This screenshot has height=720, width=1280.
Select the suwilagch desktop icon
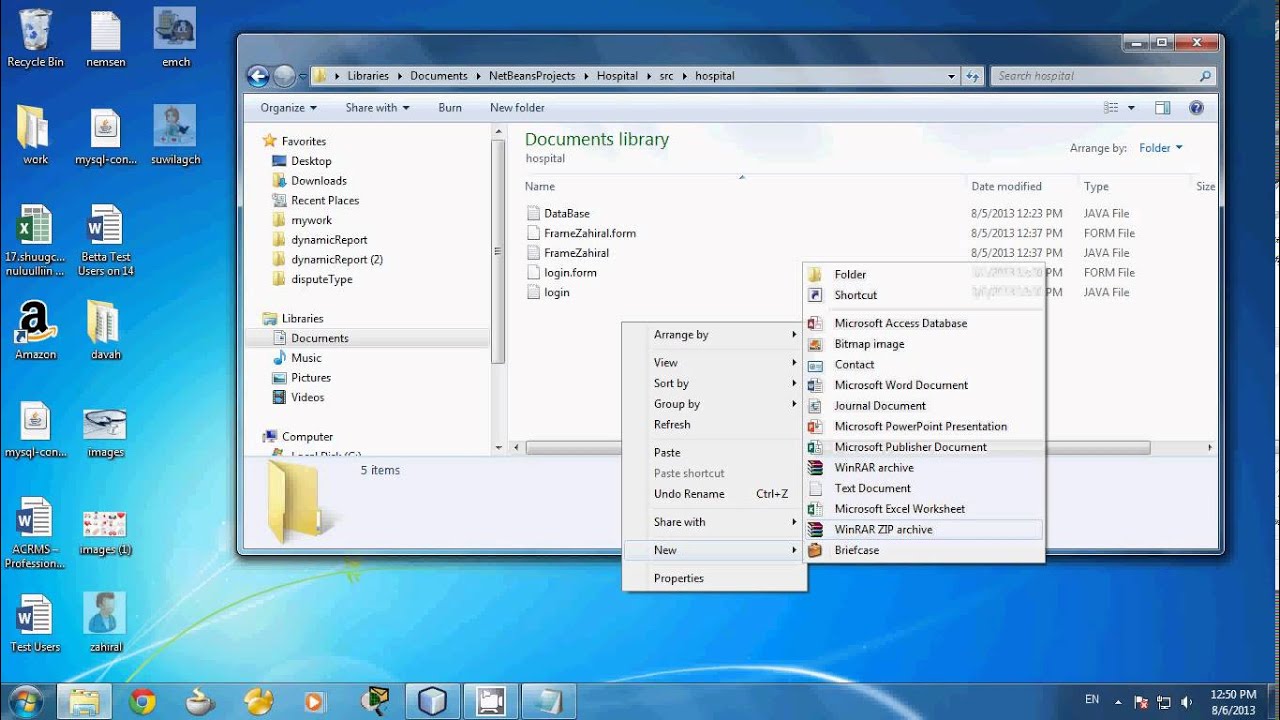tap(175, 135)
